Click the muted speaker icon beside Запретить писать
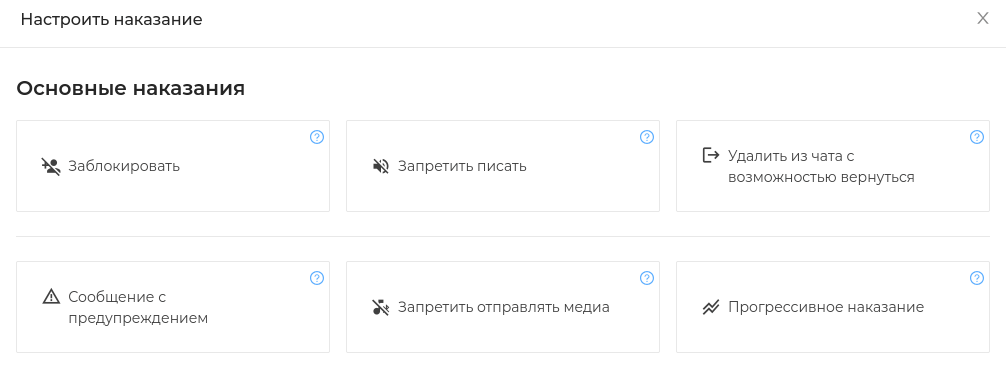The height and width of the screenshot is (372, 1006). tap(380, 167)
